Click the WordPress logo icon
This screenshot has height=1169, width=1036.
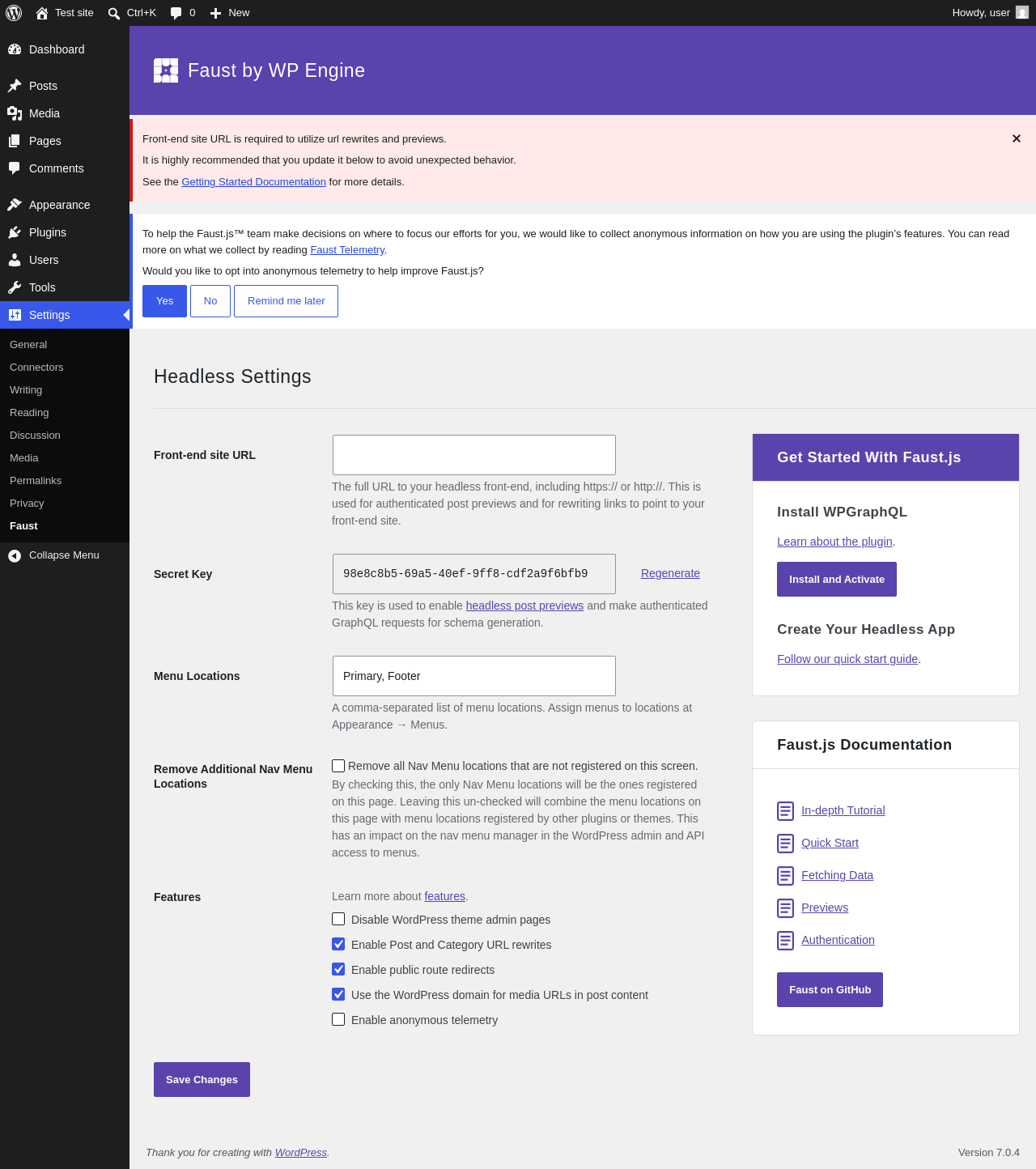(x=14, y=13)
